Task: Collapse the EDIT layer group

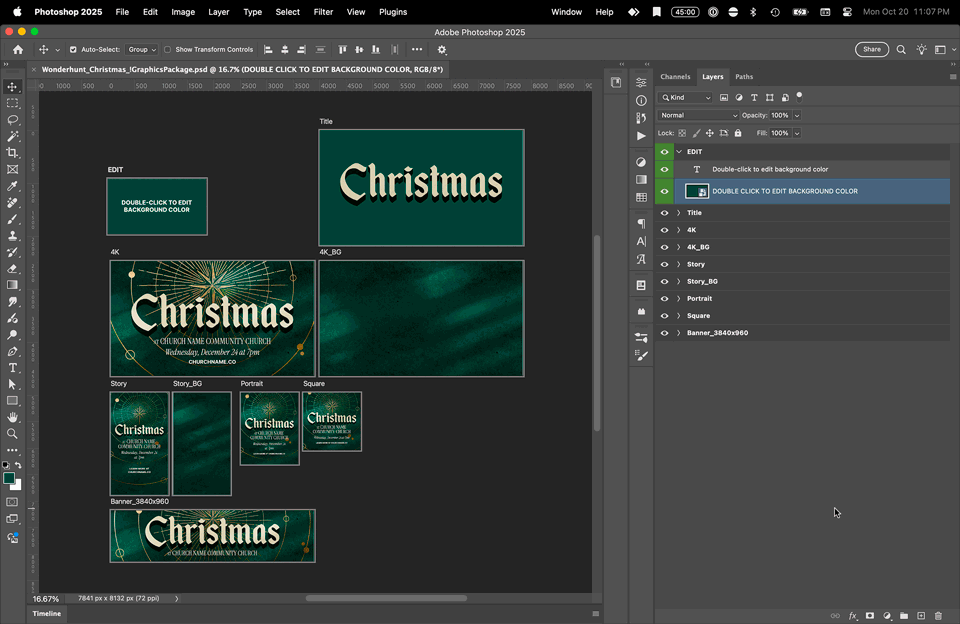Action: point(679,152)
